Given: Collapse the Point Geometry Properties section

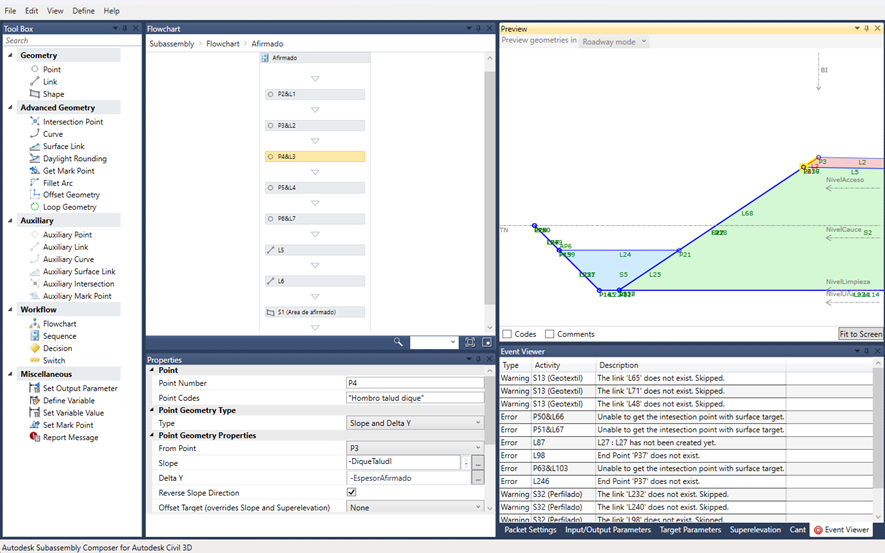Looking at the screenshot, I should (x=152, y=436).
